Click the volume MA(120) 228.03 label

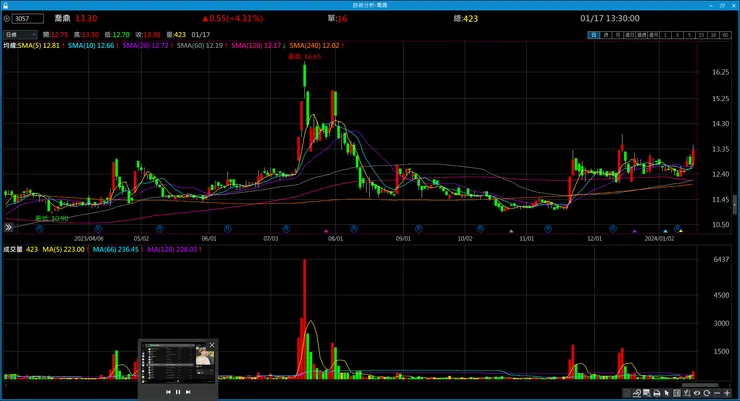[x=172, y=250]
